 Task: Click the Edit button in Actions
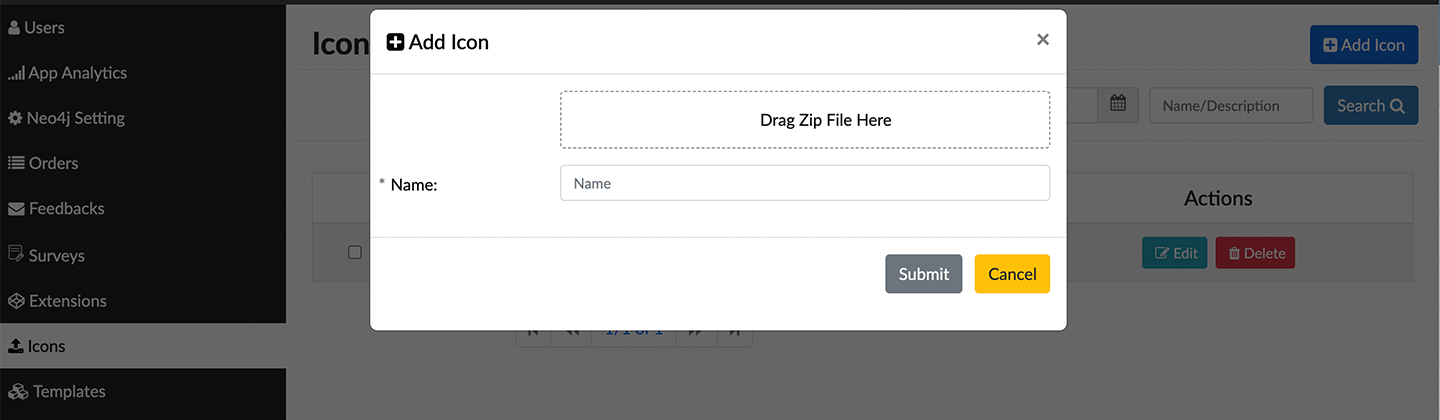[x=1175, y=253]
